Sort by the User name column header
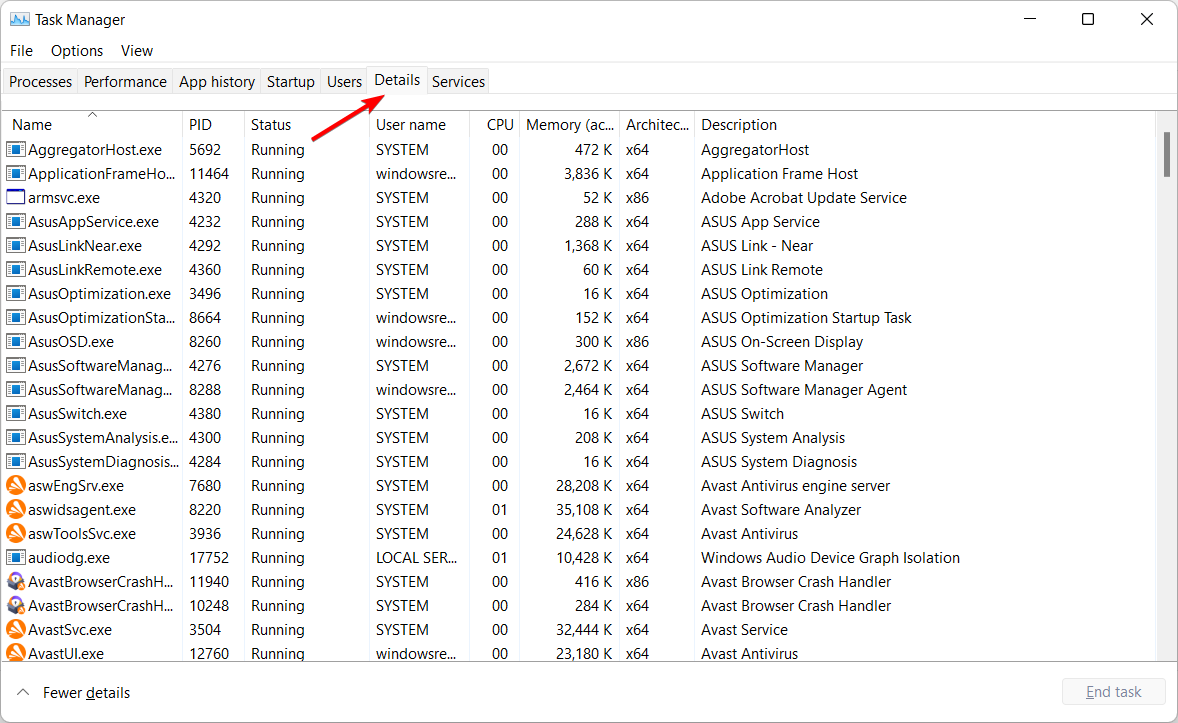 point(419,124)
